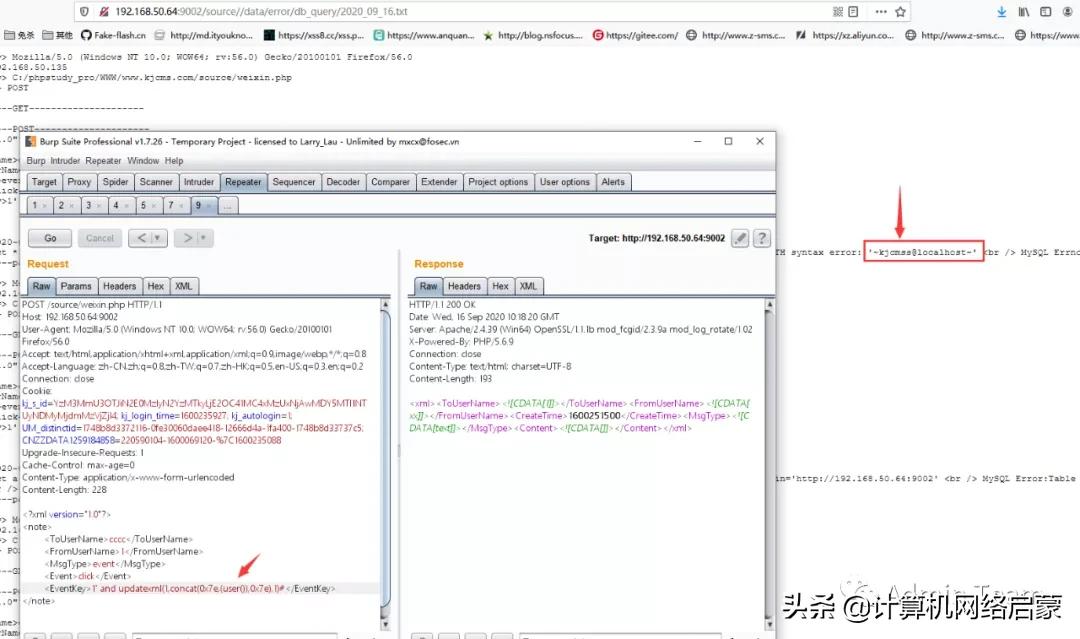This screenshot has width=1080, height=639.
Task: Open Firefox downloads arrow icon
Action: 1002,12
